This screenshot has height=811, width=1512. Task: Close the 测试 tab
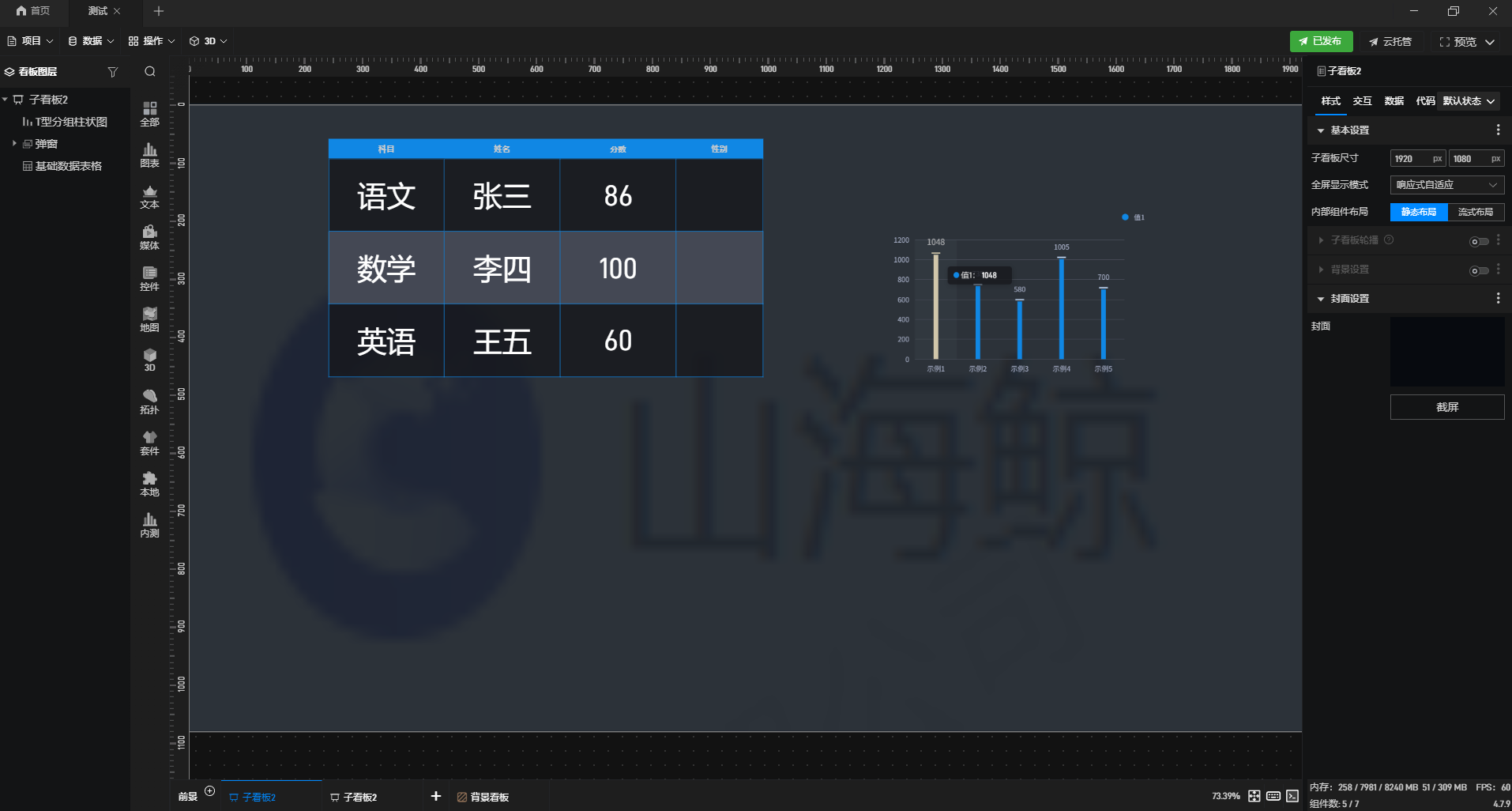117,11
